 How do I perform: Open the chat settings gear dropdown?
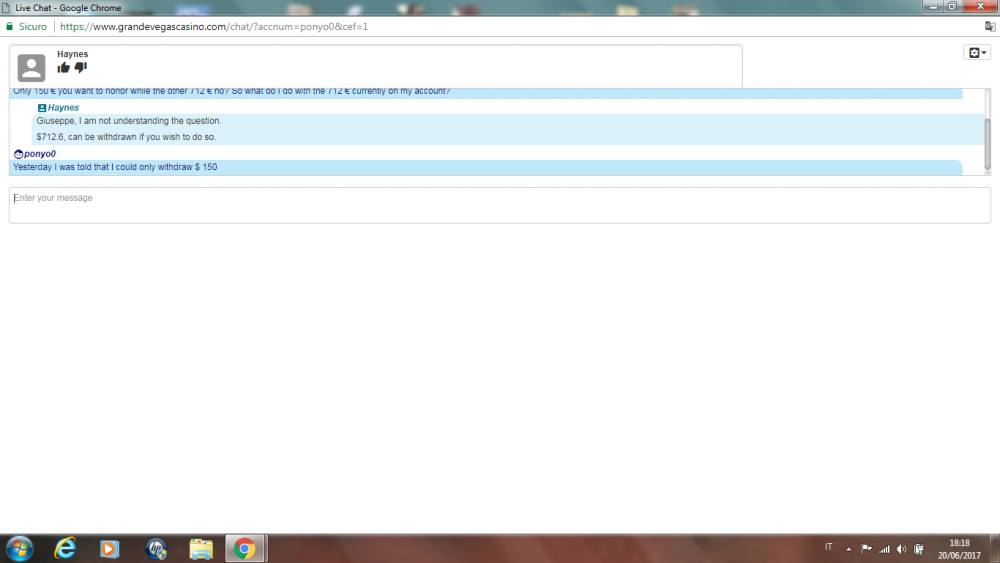[977, 53]
